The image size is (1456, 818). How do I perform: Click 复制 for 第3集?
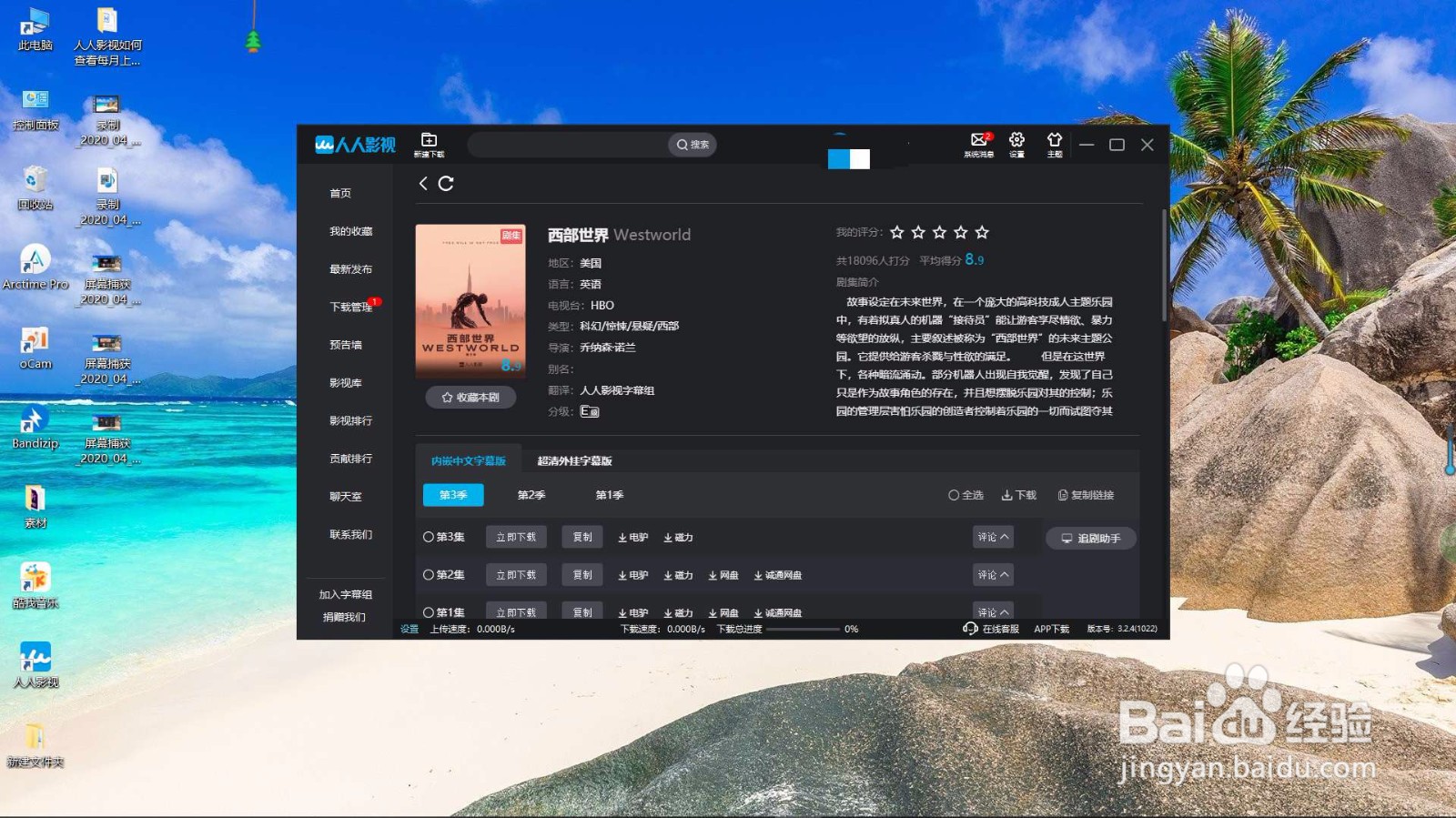582,537
